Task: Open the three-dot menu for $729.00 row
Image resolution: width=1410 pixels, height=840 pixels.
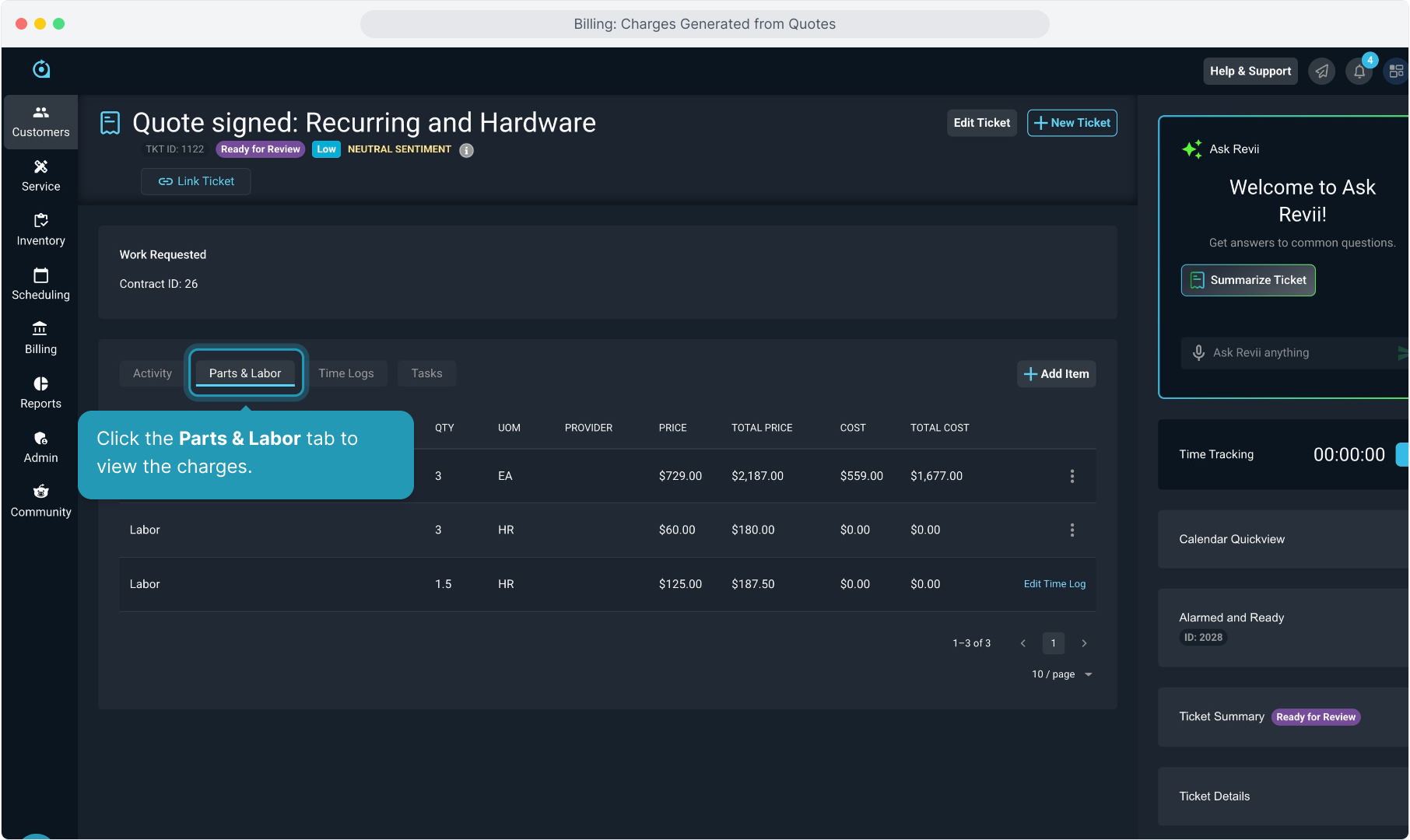Action: [x=1072, y=476]
